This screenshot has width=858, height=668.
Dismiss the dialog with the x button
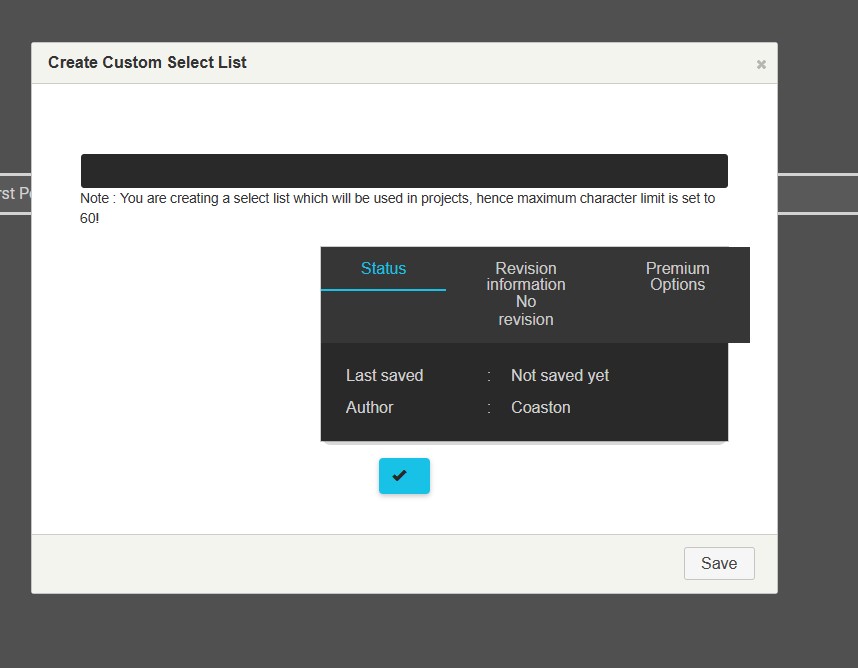pyautogui.click(x=761, y=64)
